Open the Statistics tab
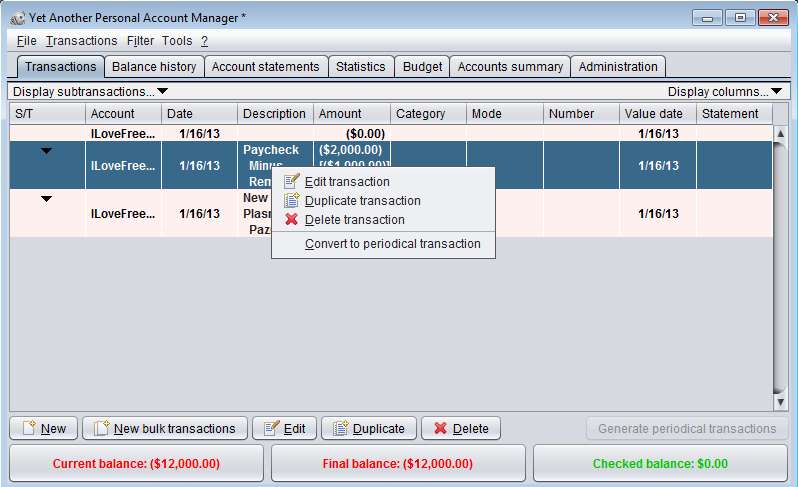This screenshot has width=798, height=487. [x=360, y=67]
